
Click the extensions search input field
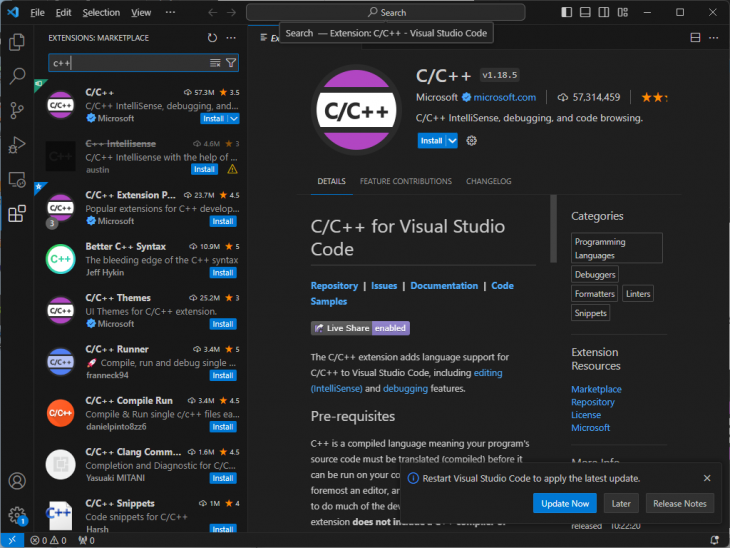click(125, 62)
